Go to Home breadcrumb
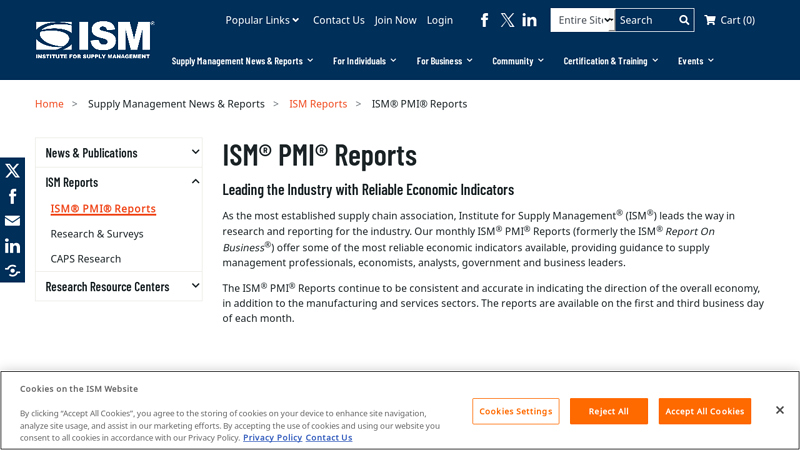This screenshot has height=450, width=800. click(49, 104)
